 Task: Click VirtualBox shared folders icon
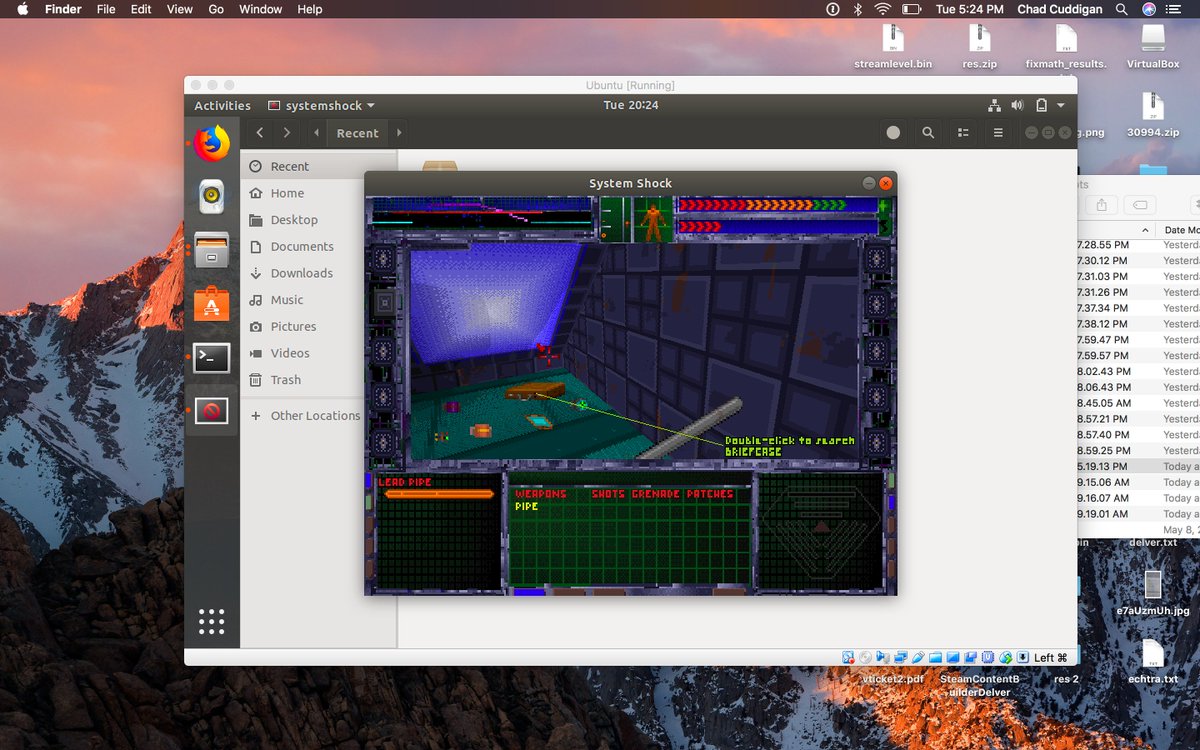(x=935, y=657)
